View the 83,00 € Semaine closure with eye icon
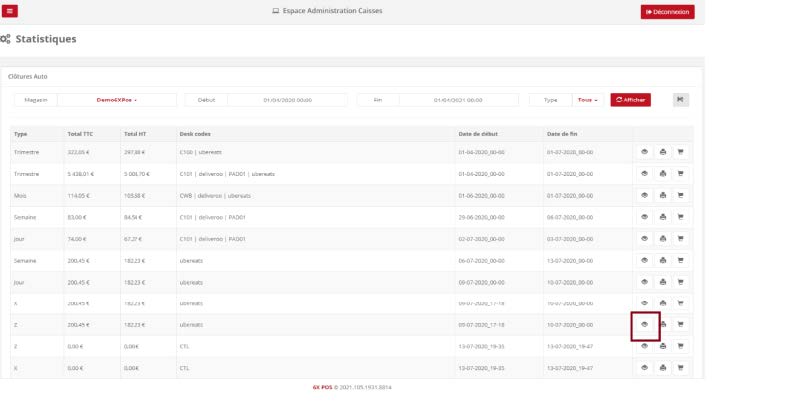 [x=645, y=217]
